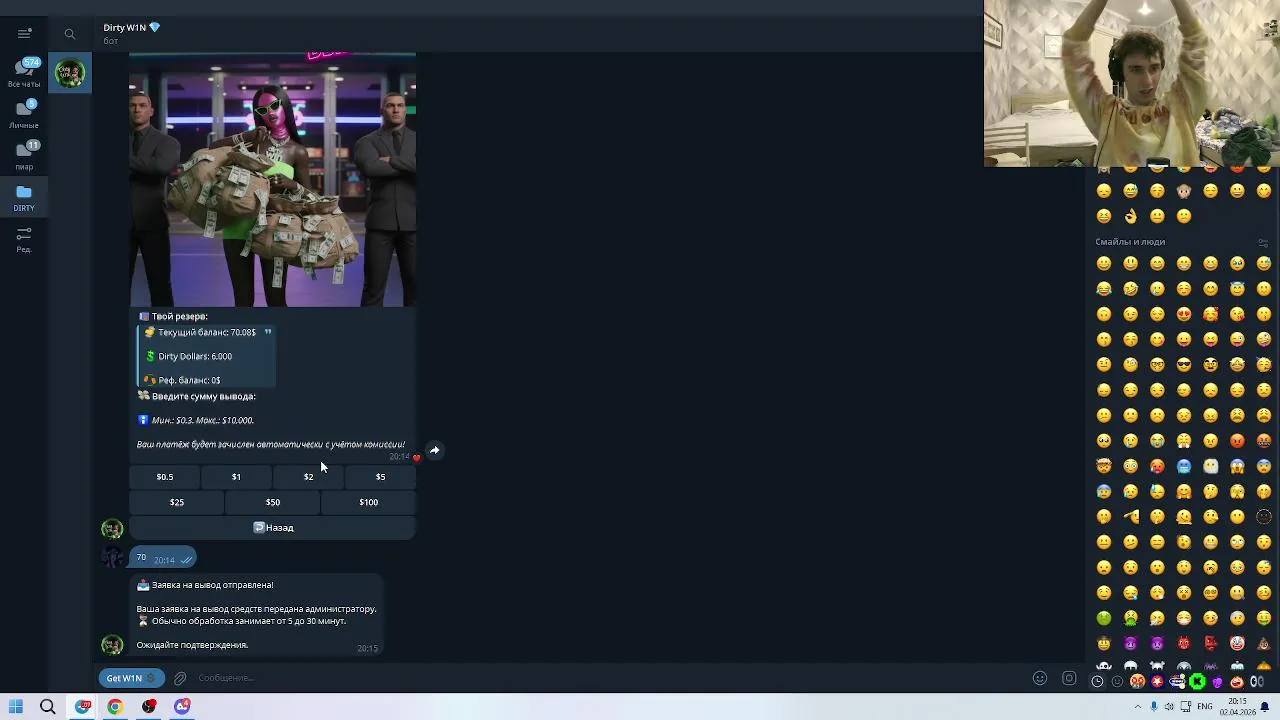The height and width of the screenshot is (720, 1280).
Task: Toggle the emoji panel smiley icon
Action: 1040,678
